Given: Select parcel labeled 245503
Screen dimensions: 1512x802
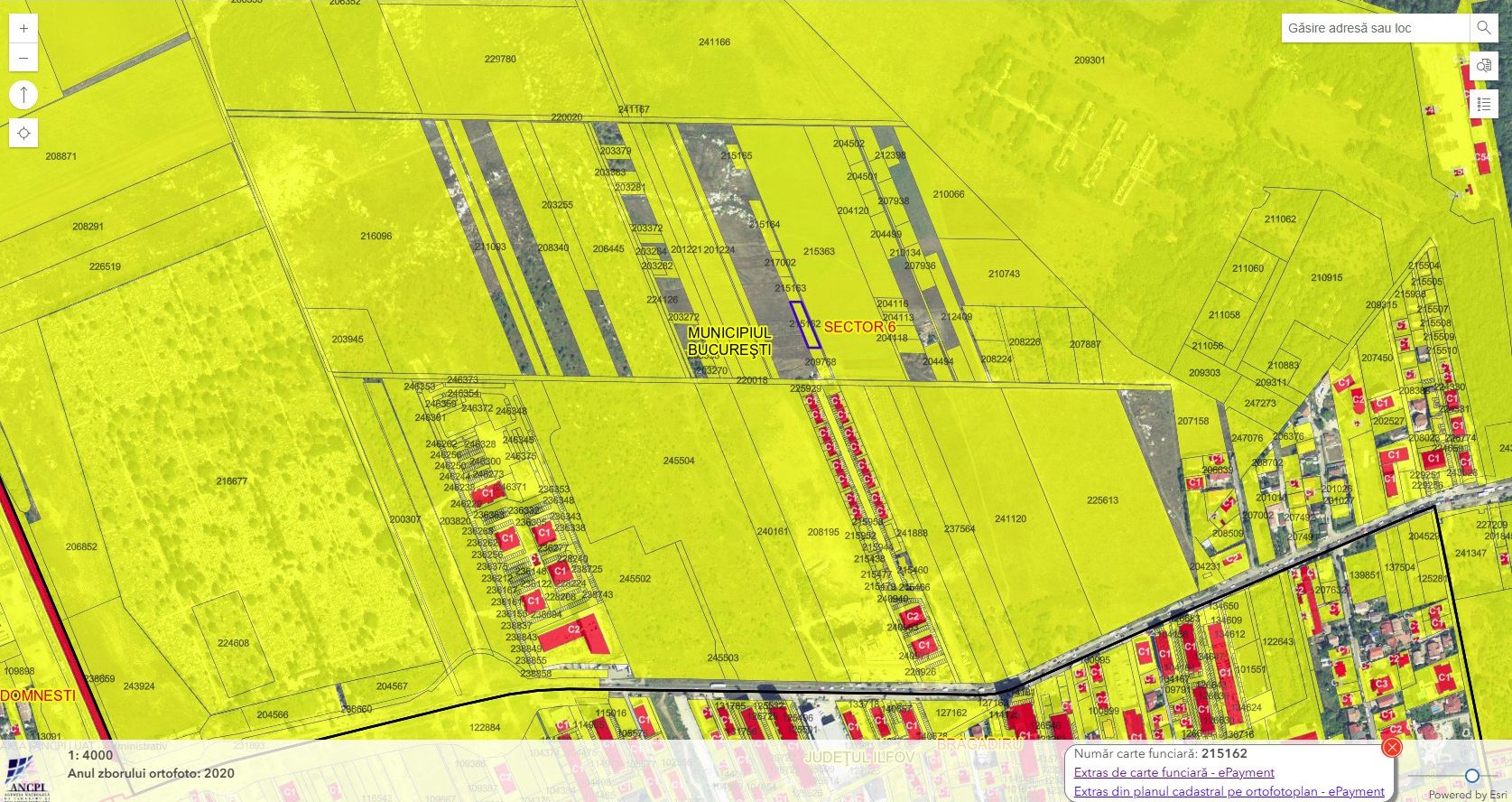Looking at the screenshot, I should point(723,658).
